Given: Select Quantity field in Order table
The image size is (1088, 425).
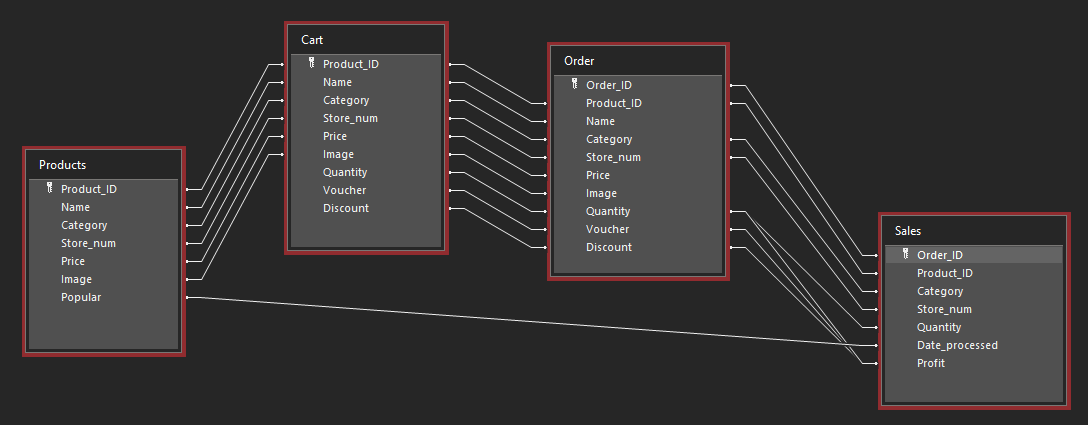Looking at the screenshot, I should pyautogui.click(x=608, y=211).
